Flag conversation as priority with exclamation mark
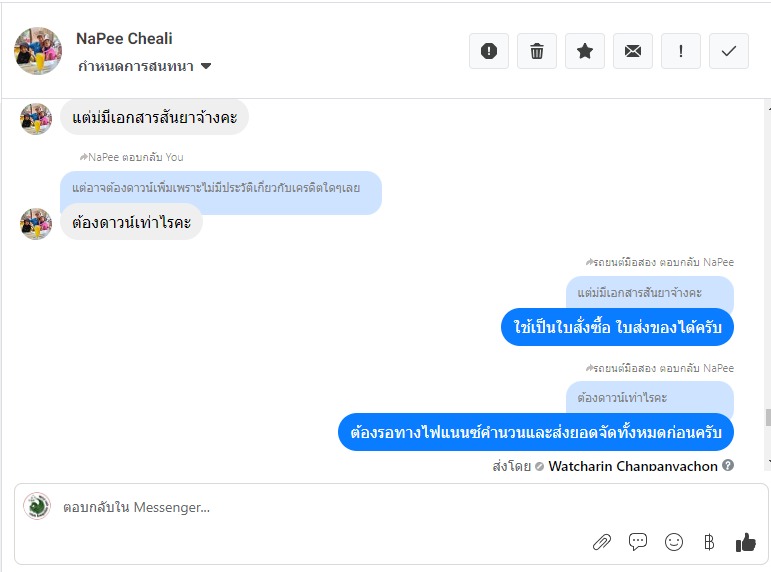 tap(681, 51)
